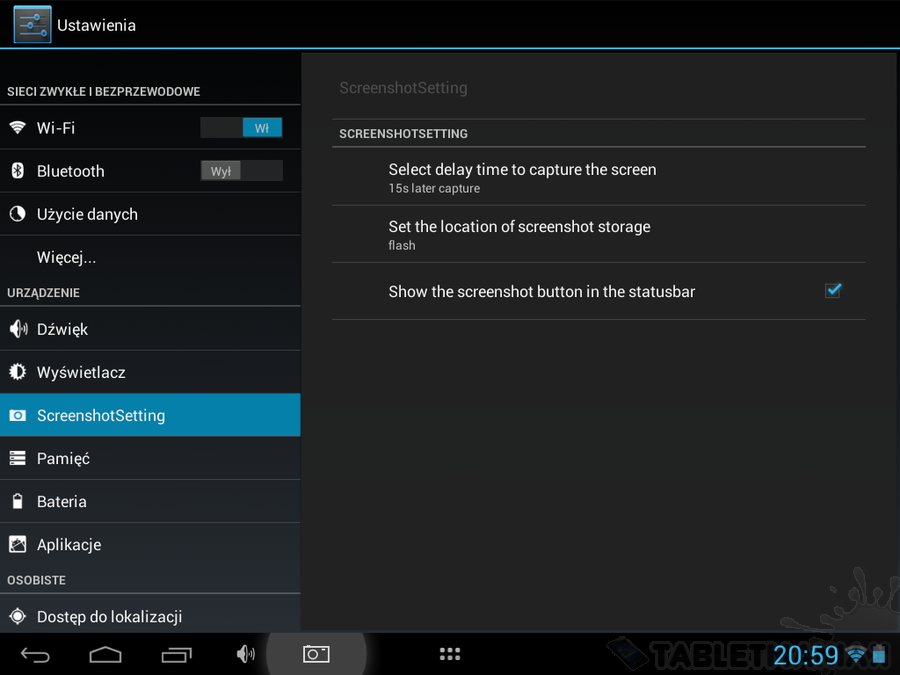Select Wyświetlacz display settings

coord(81,372)
